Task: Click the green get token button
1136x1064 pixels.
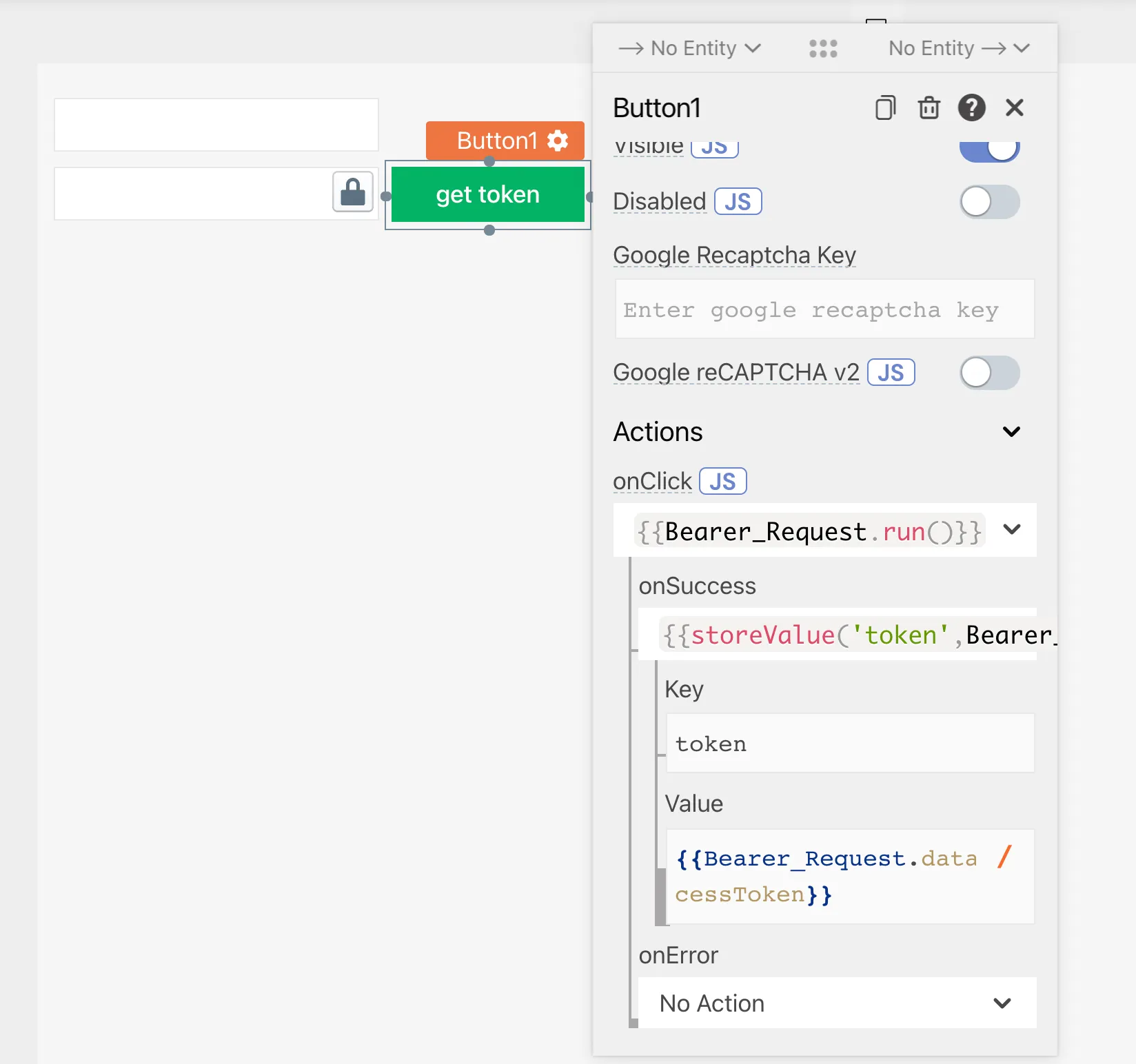Action: click(x=487, y=195)
